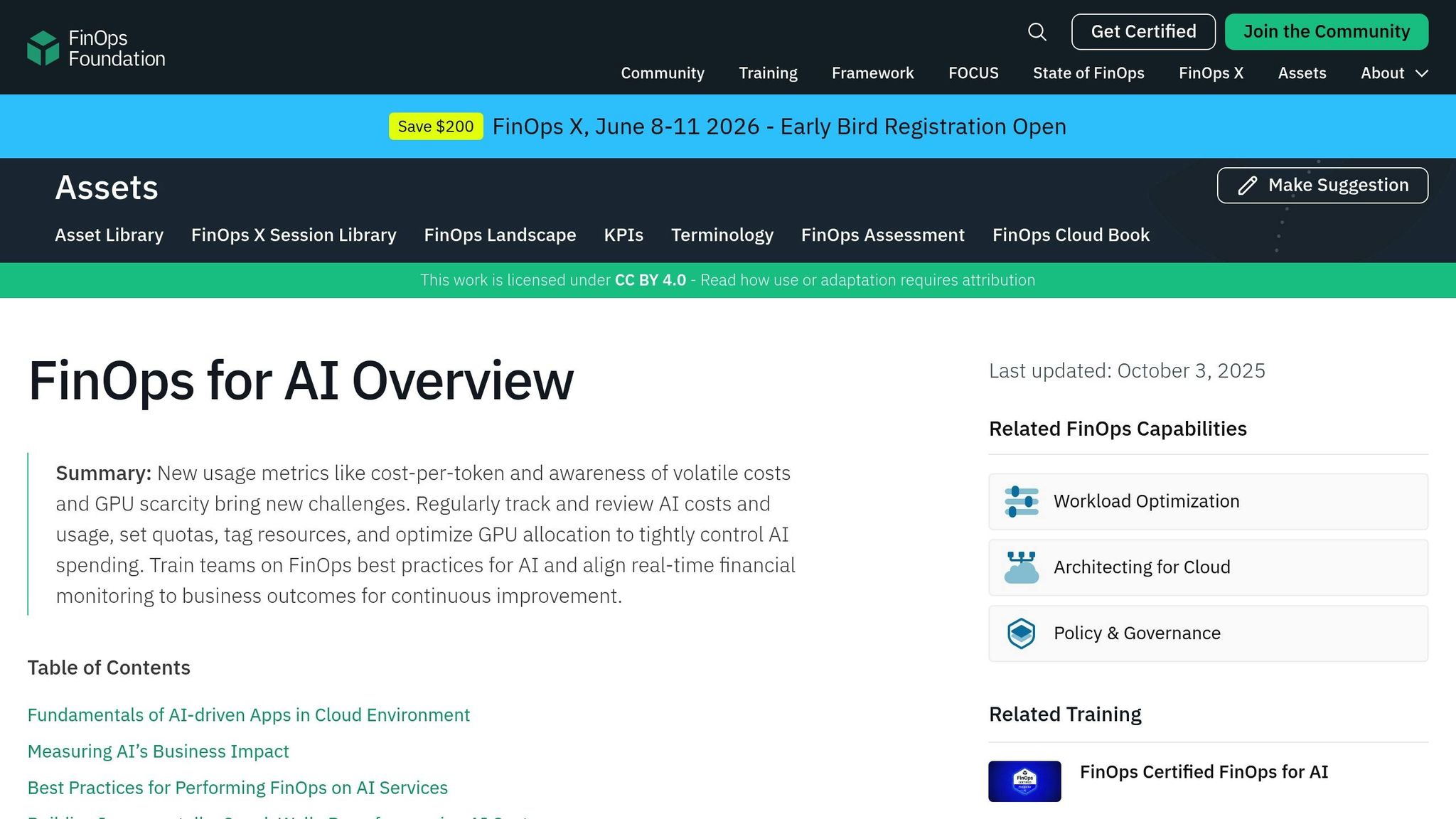The width and height of the screenshot is (1456, 819).
Task: Jump to Measuring AI's Business Impact
Action: [158, 751]
